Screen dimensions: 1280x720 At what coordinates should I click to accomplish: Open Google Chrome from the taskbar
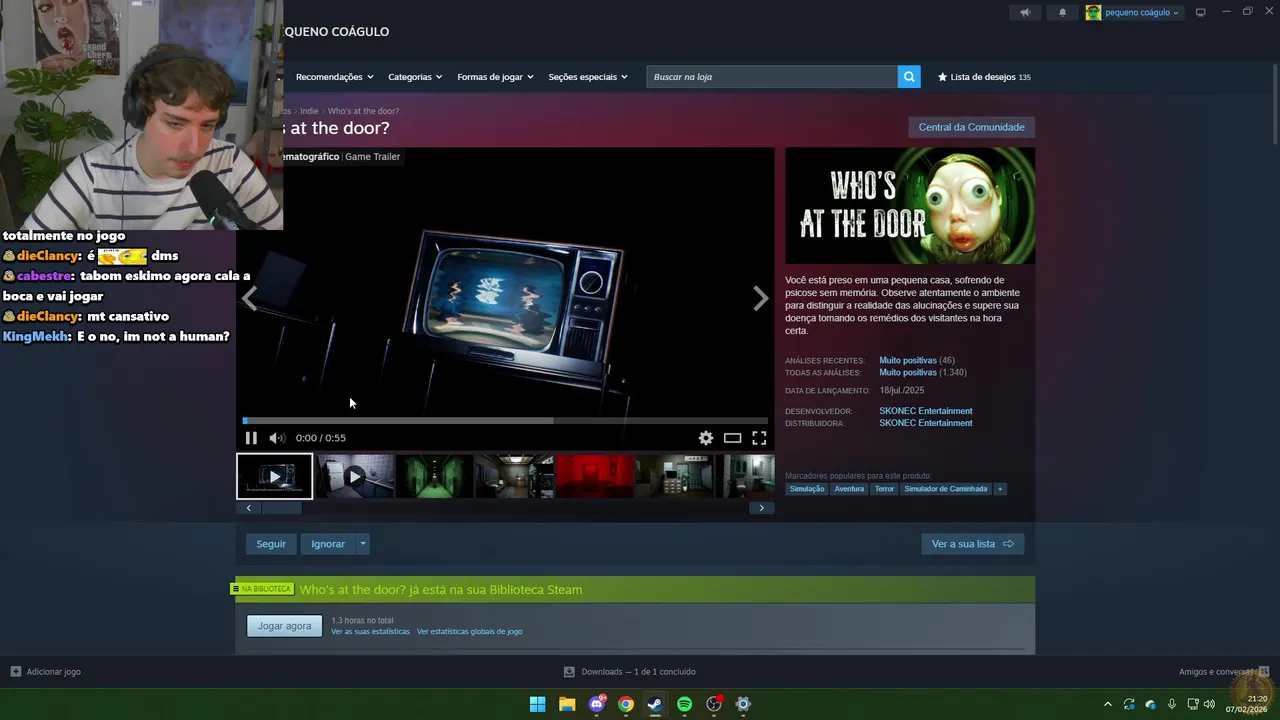coord(626,704)
